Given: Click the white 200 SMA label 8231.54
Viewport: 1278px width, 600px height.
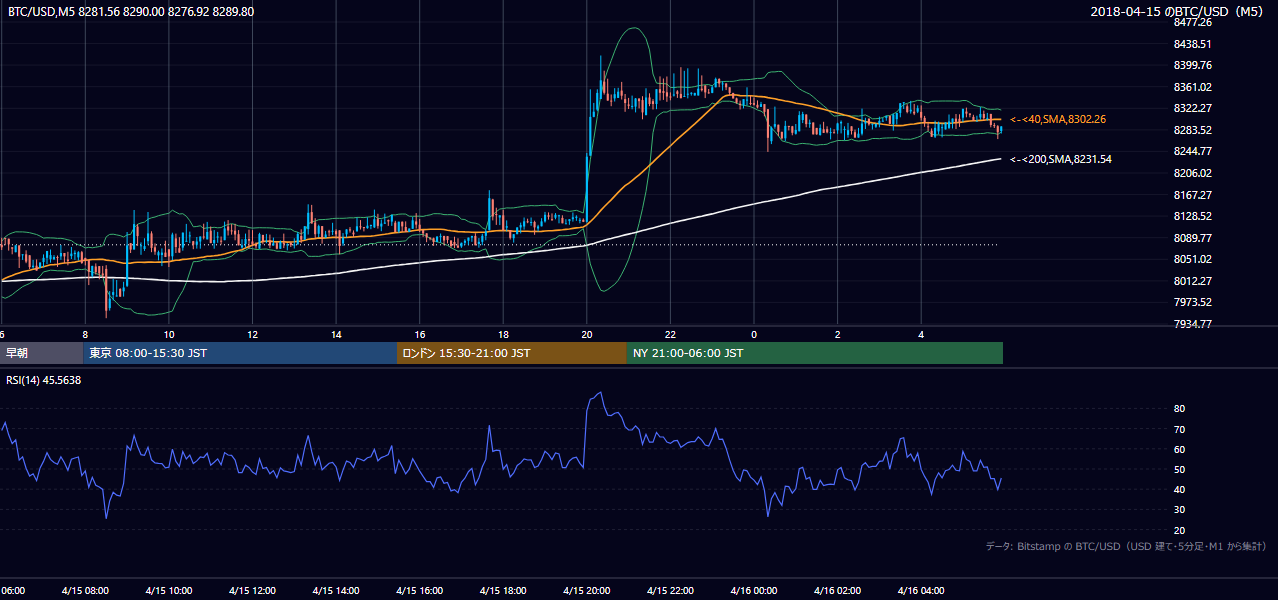Looking at the screenshot, I should point(1060,159).
